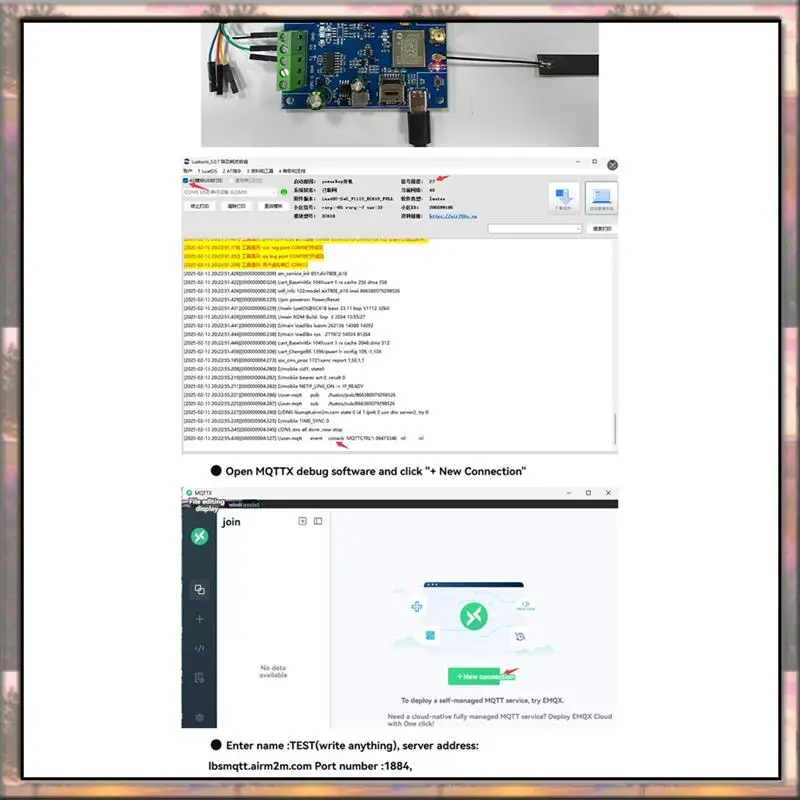Toggle the panel layout icon beside "join"
The width and height of the screenshot is (800, 800).
coord(318,521)
